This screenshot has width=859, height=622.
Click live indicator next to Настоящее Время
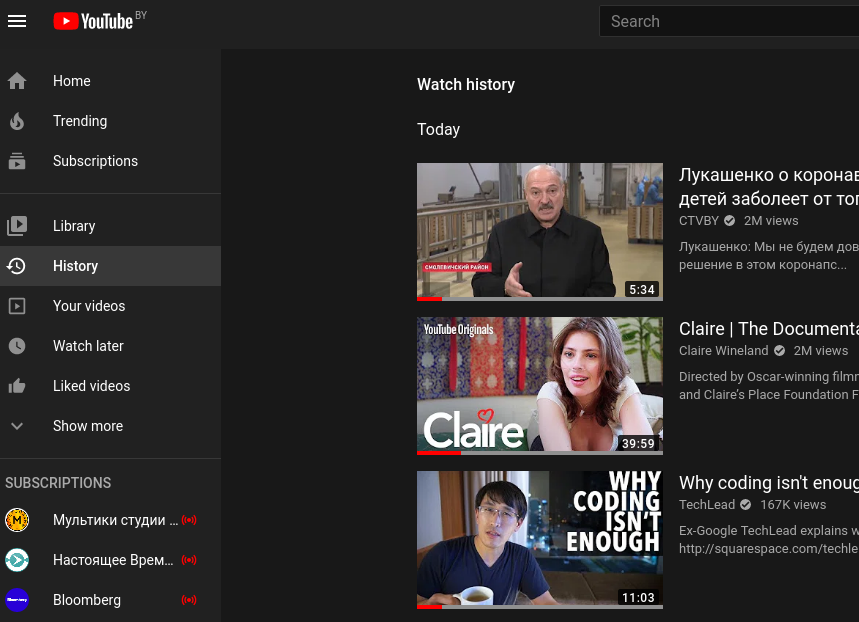tap(189, 560)
